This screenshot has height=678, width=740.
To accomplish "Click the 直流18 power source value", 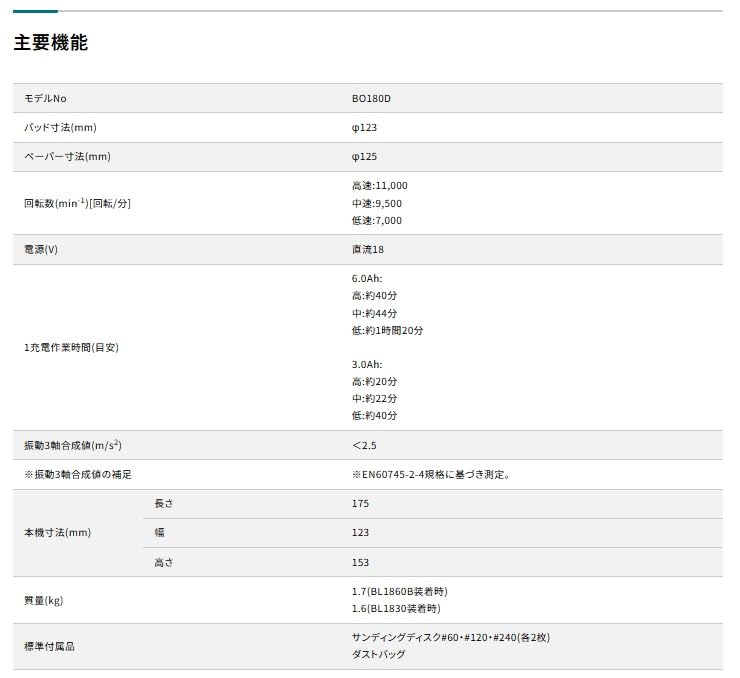I will pos(367,250).
